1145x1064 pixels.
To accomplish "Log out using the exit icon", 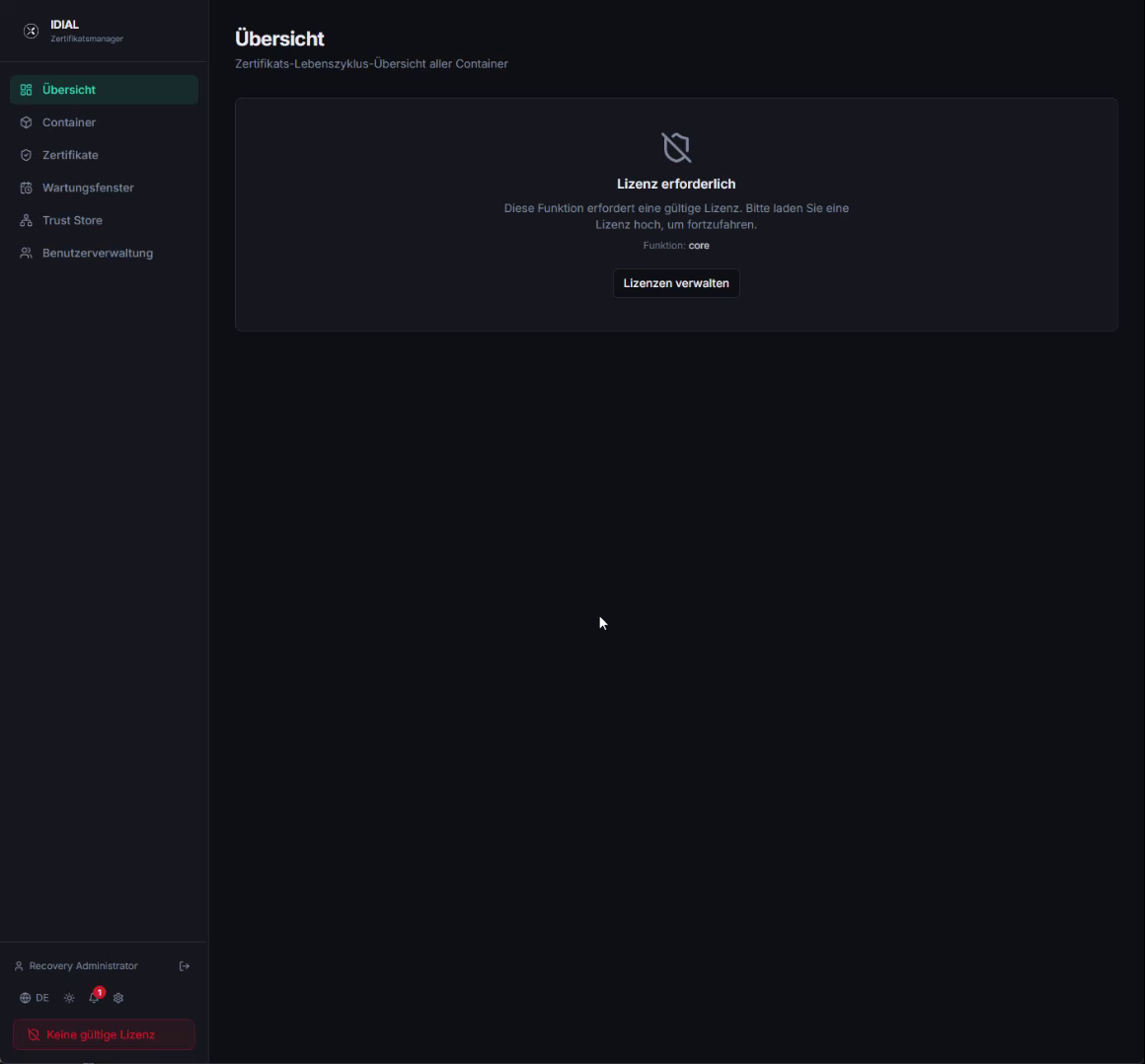I will (x=185, y=966).
